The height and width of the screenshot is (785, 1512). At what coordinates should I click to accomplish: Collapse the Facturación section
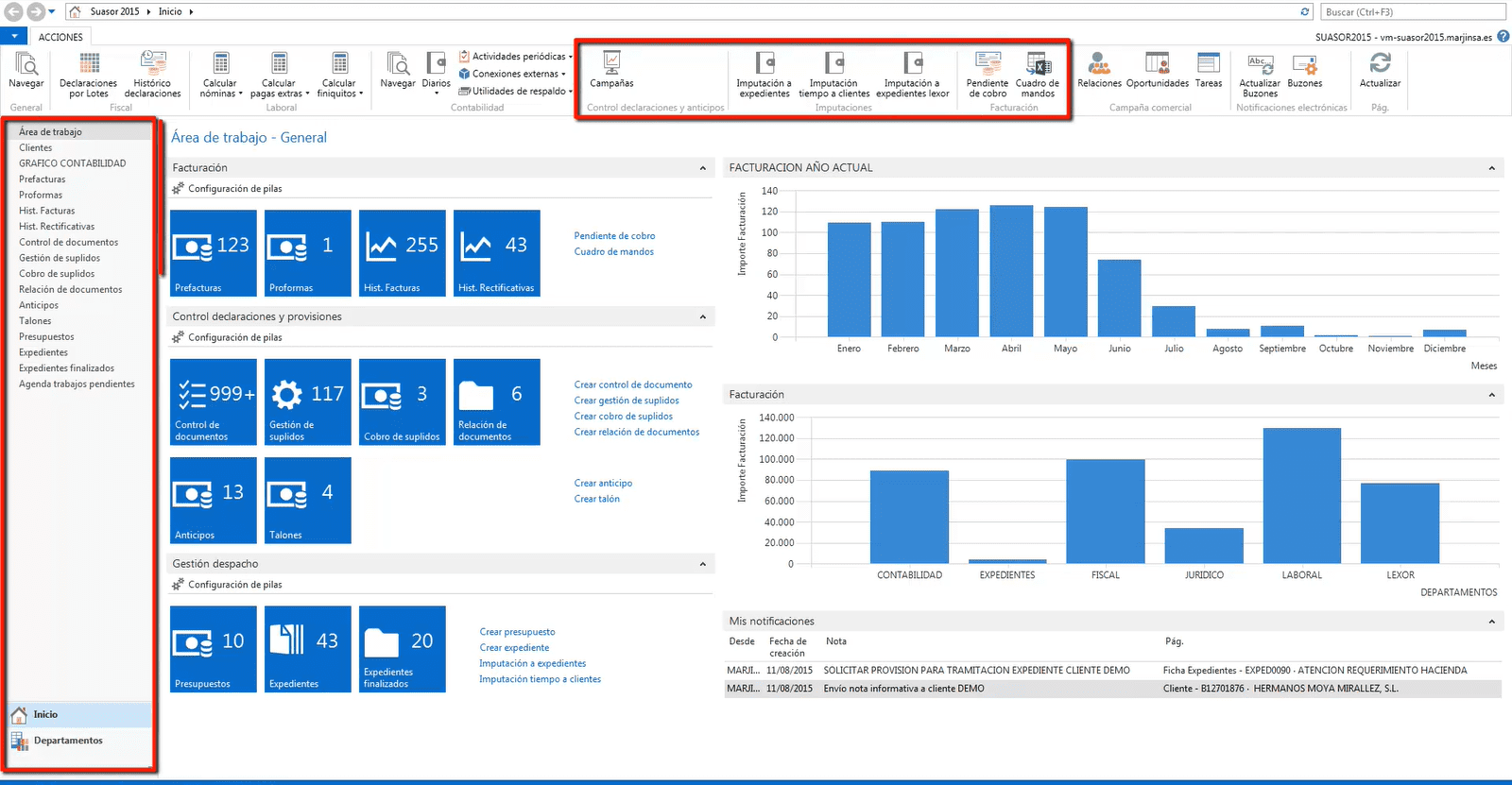(x=702, y=168)
